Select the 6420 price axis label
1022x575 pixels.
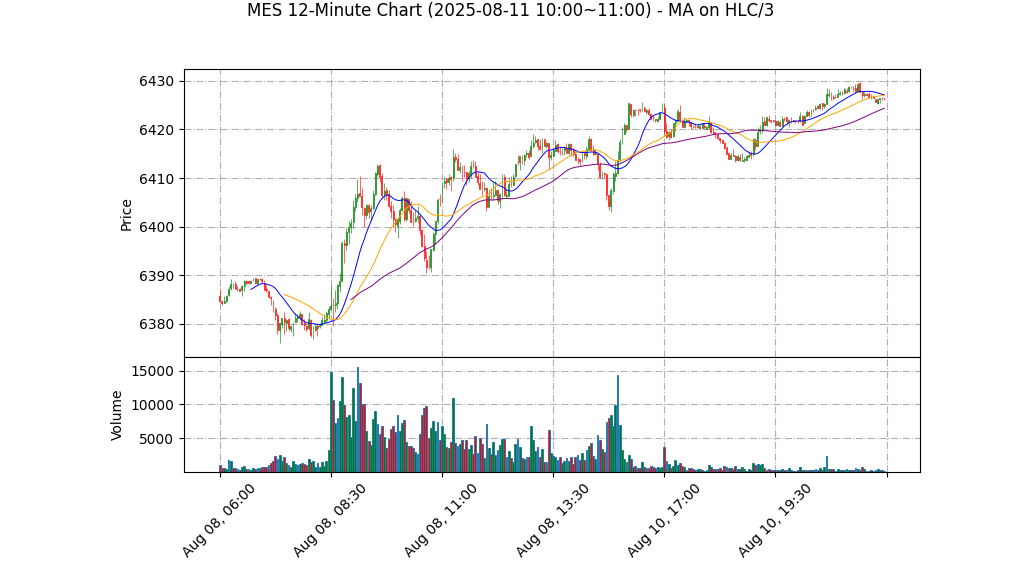(x=156, y=130)
